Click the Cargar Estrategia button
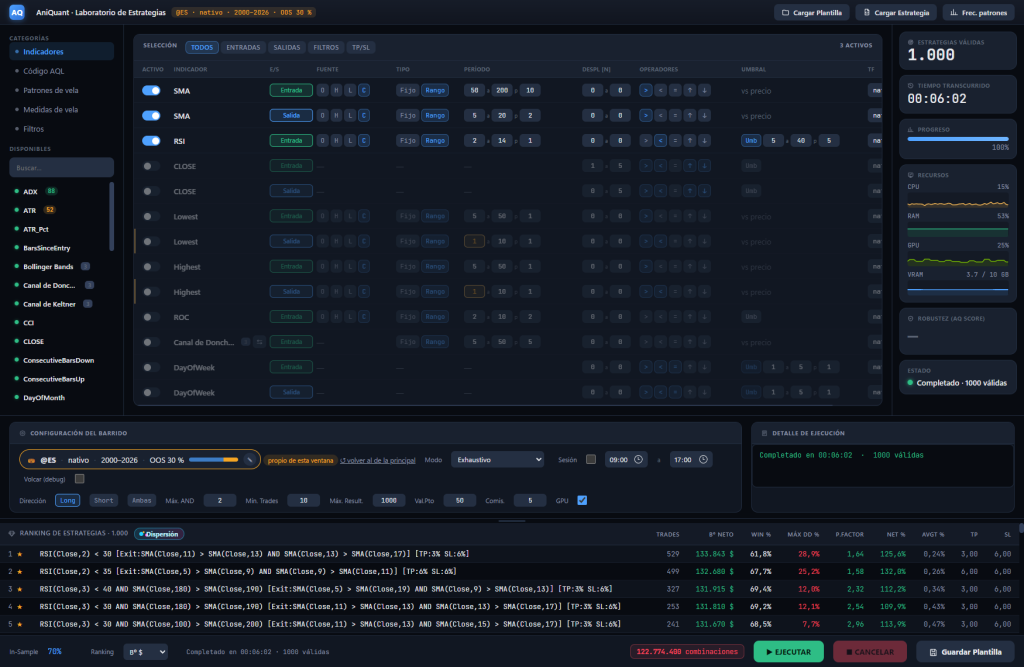 pyautogui.click(x=896, y=12)
